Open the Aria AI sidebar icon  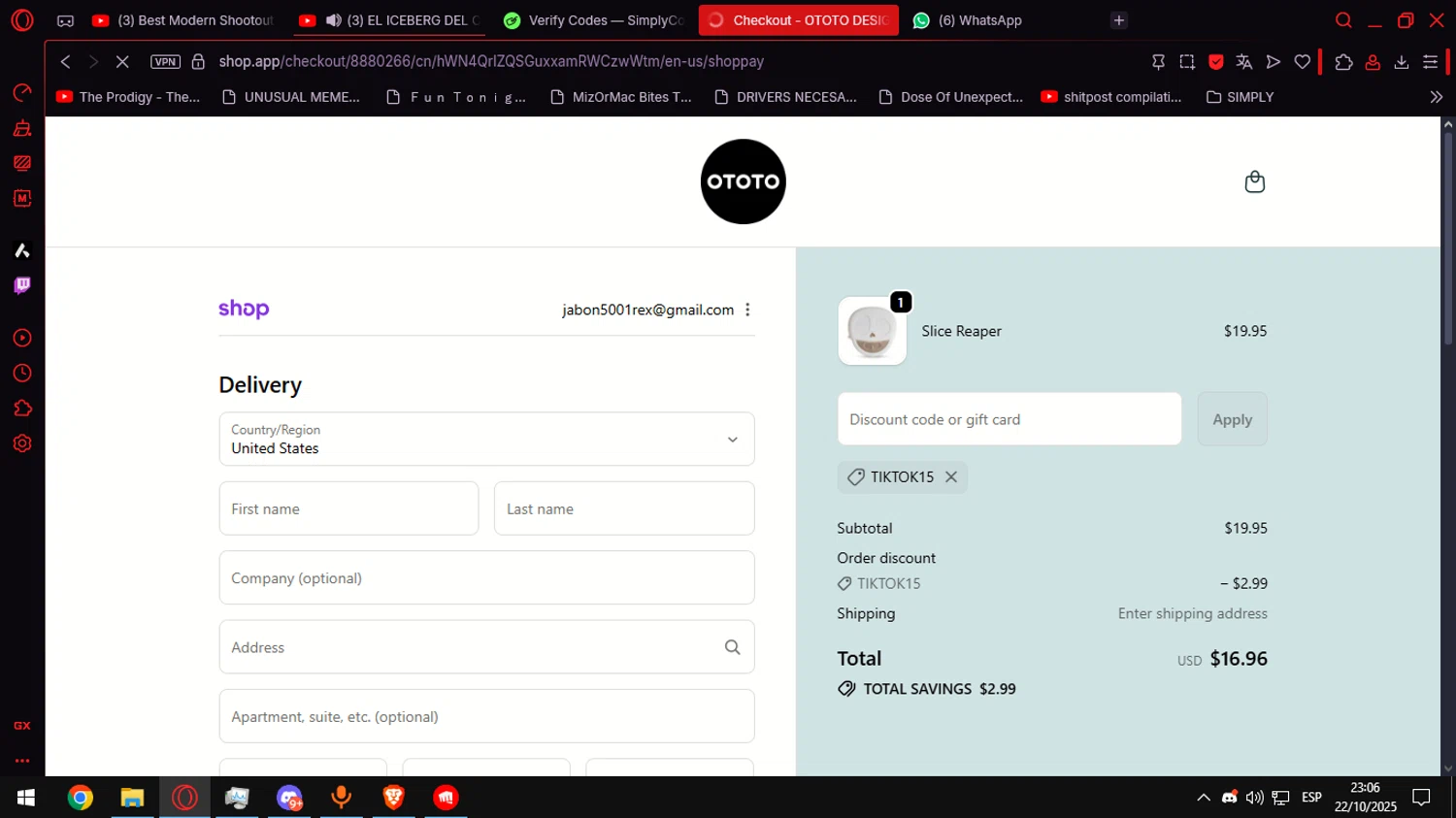pos(21,250)
